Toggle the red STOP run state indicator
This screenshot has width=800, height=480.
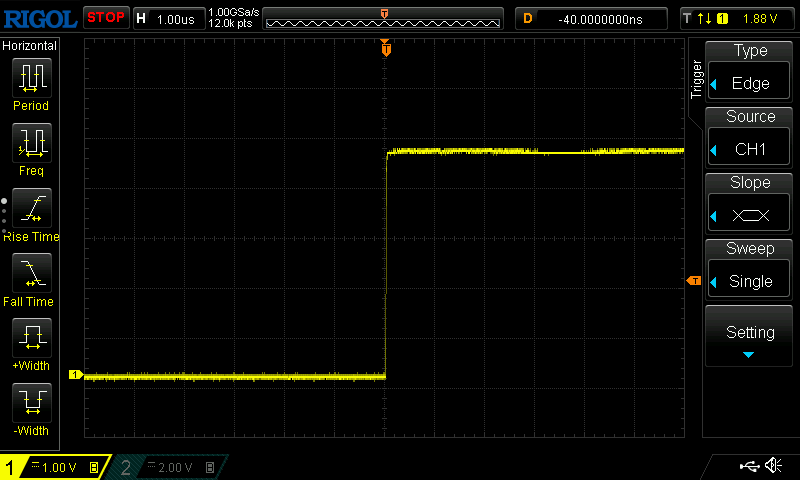point(105,17)
